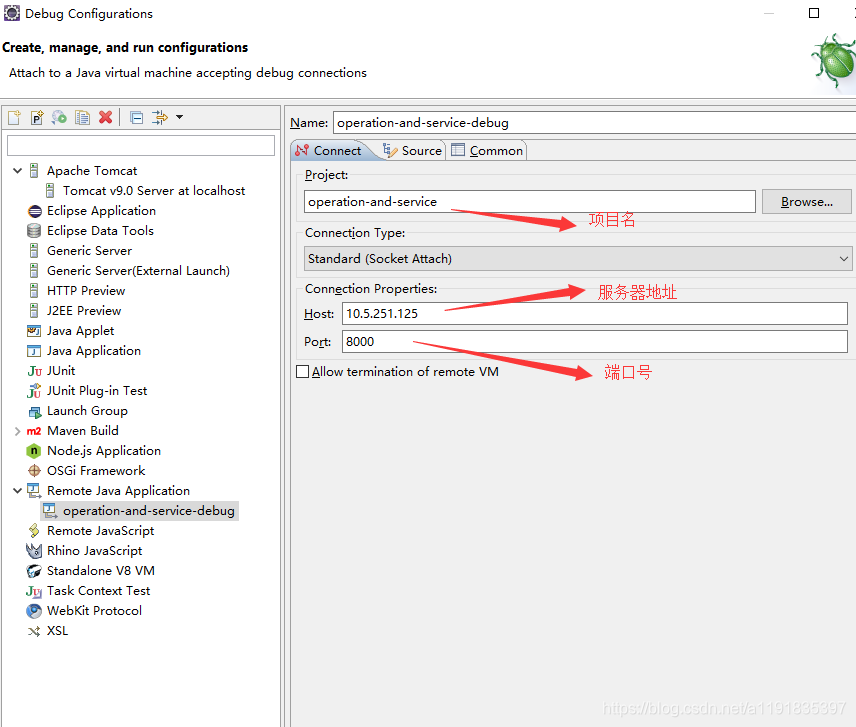Click the Project text field
The height and width of the screenshot is (727, 856).
click(x=530, y=202)
